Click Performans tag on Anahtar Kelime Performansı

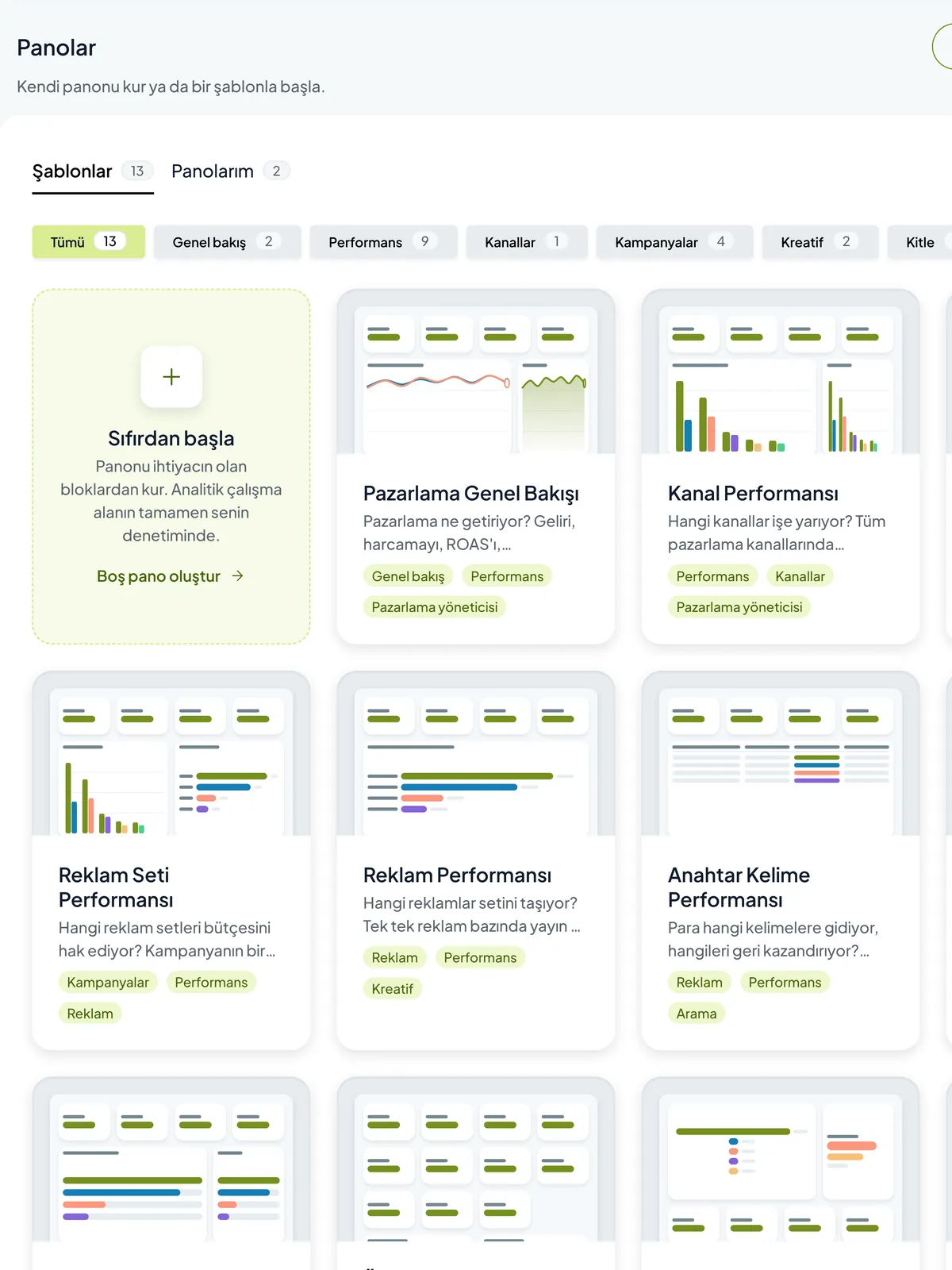785,983
